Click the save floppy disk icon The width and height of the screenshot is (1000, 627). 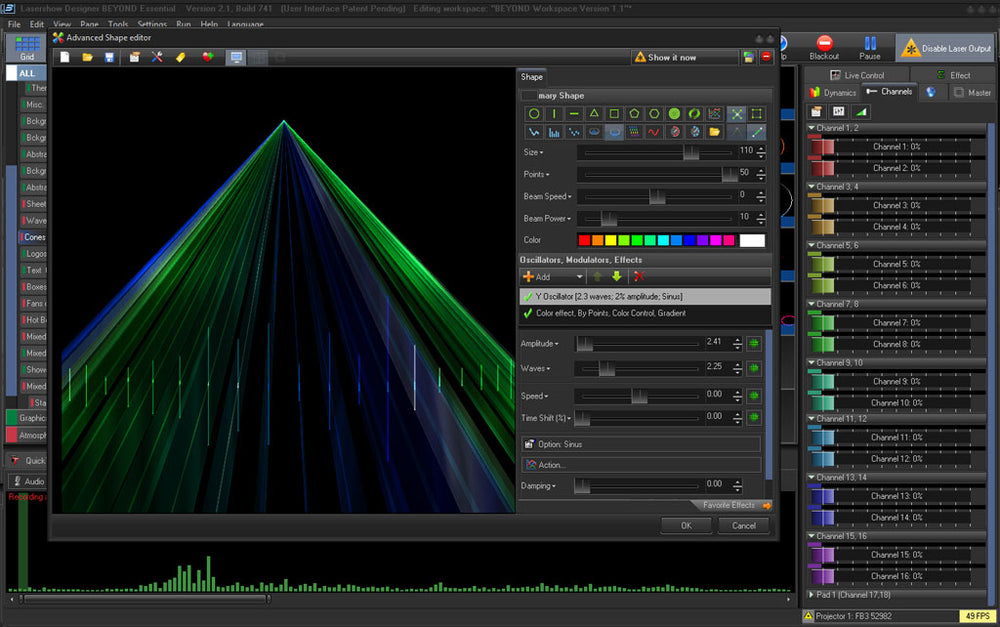tap(109, 57)
